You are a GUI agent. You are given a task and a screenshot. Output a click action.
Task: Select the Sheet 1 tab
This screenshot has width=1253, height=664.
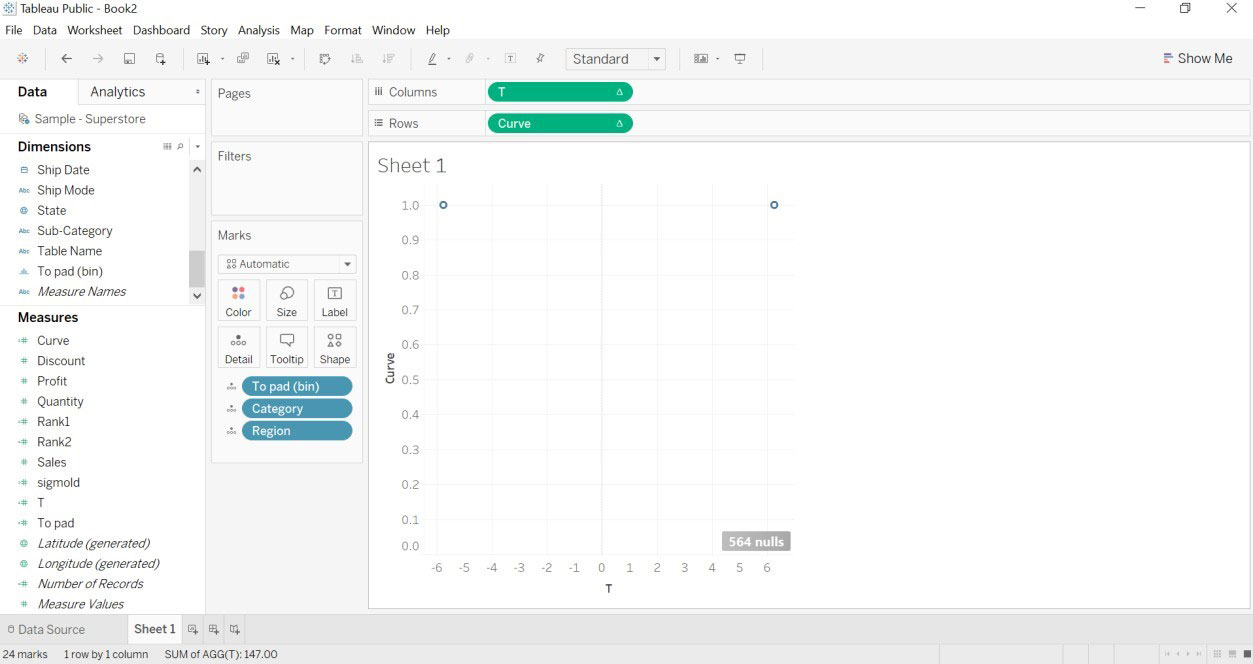click(155, 629)
